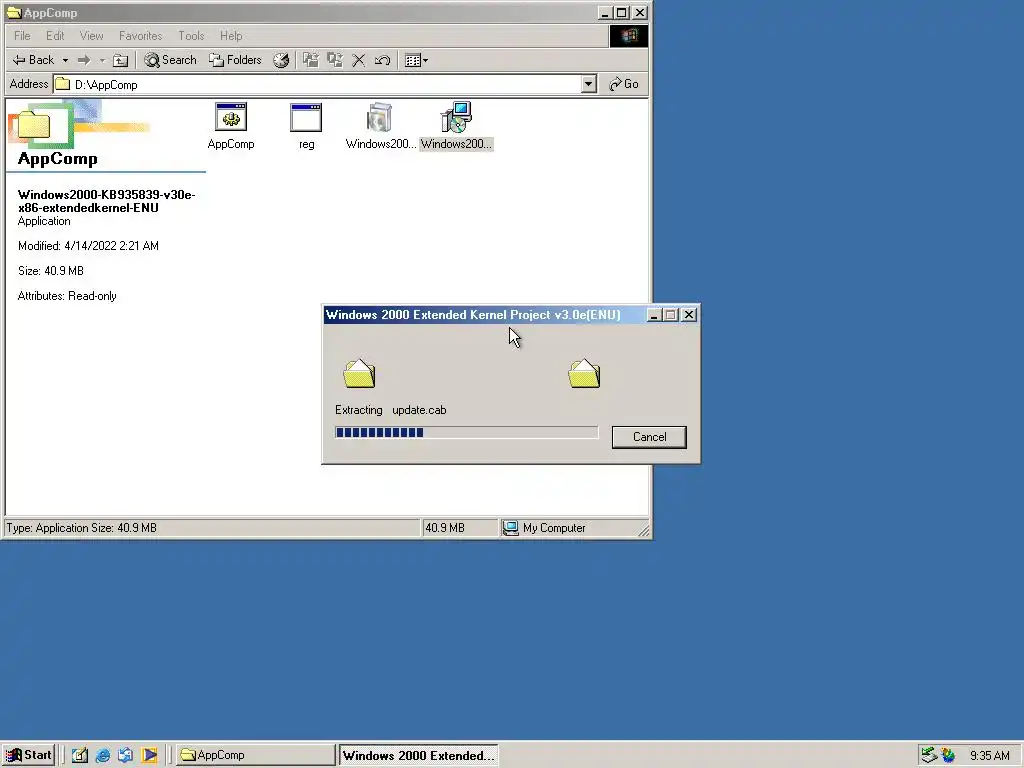Open the Tools menu
Image resolution: width=1024 pixels, height=768 pixels.
191,36
